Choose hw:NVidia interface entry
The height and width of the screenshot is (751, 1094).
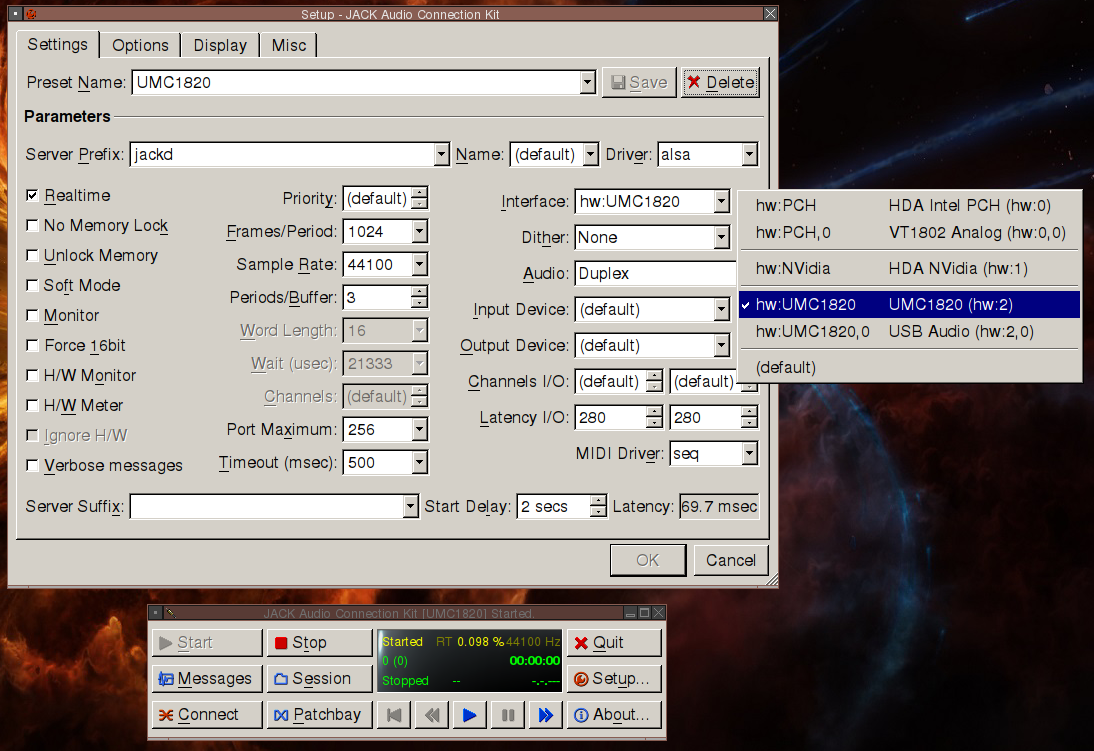[x=909, y=269]
